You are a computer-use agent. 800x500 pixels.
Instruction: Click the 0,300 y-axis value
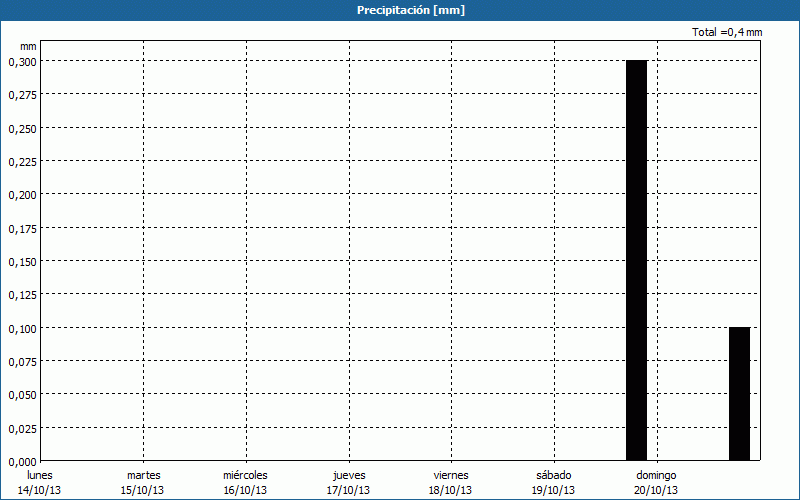click(x=23, y=61)
